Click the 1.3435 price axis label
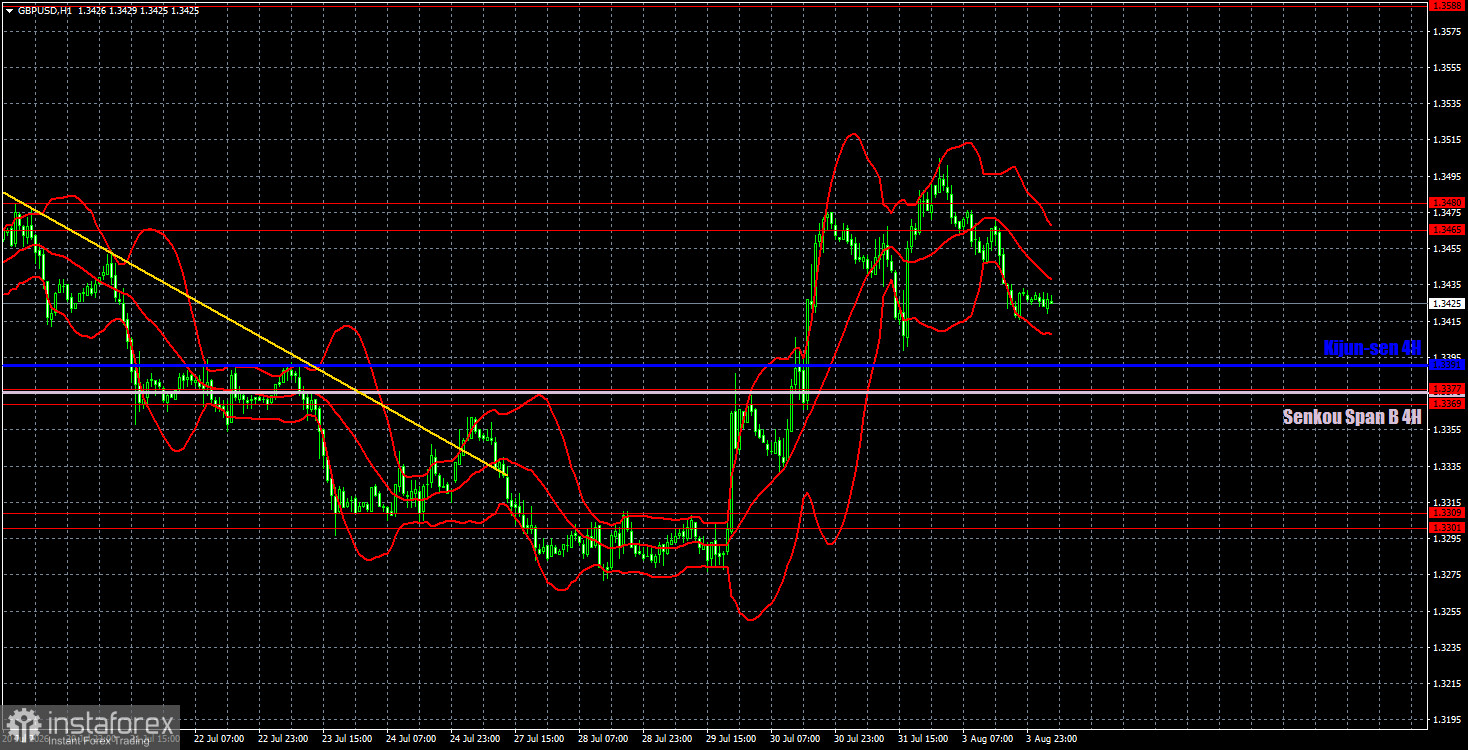1468x750 pixels. point(1447,285)
